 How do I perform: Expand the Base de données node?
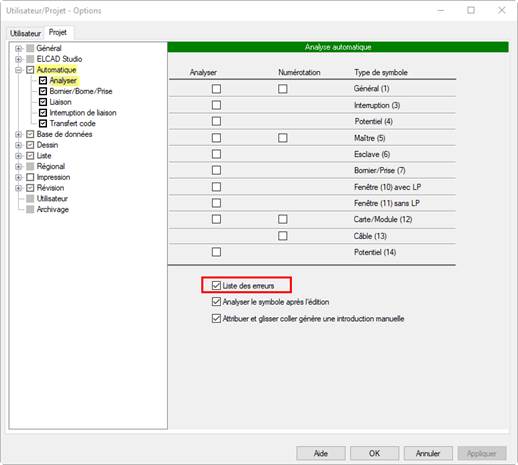(x=19, y=134)
